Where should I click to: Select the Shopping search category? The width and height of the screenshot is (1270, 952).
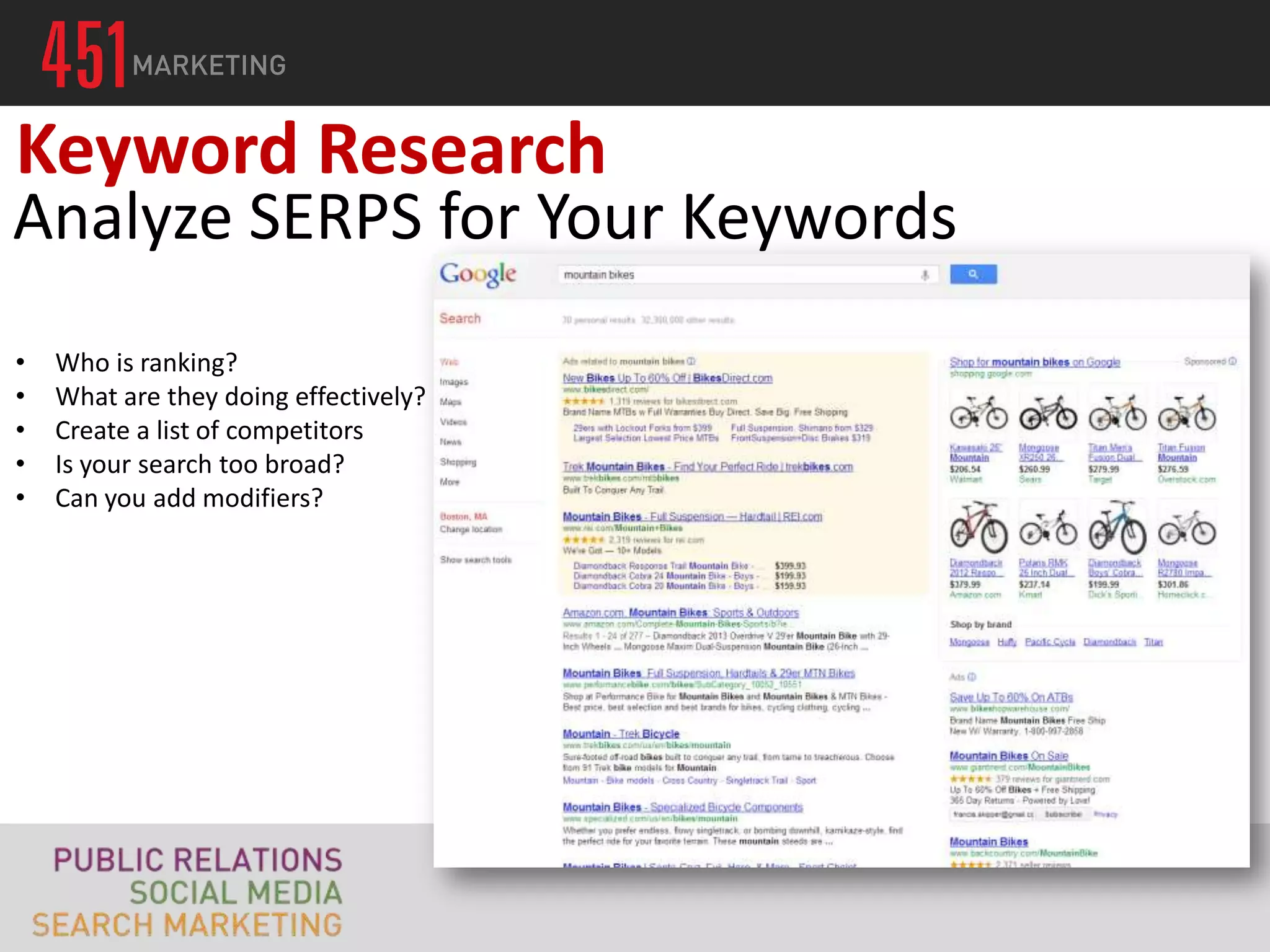(458, 462)
